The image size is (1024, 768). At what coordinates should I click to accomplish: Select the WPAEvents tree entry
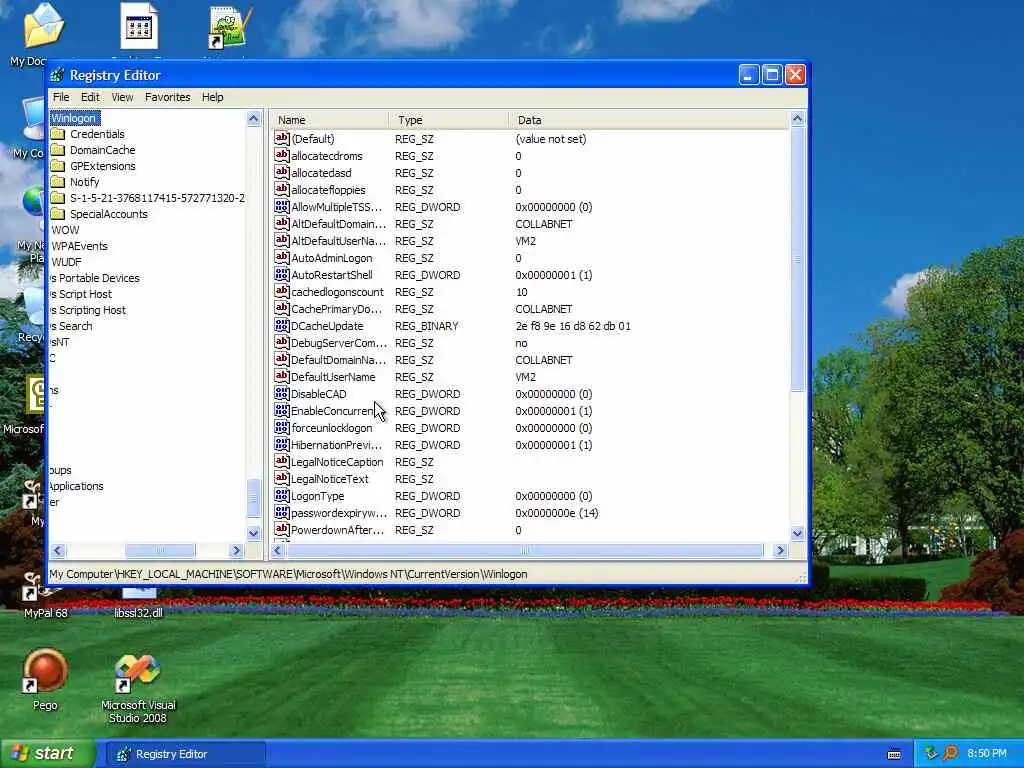[80, 246]
